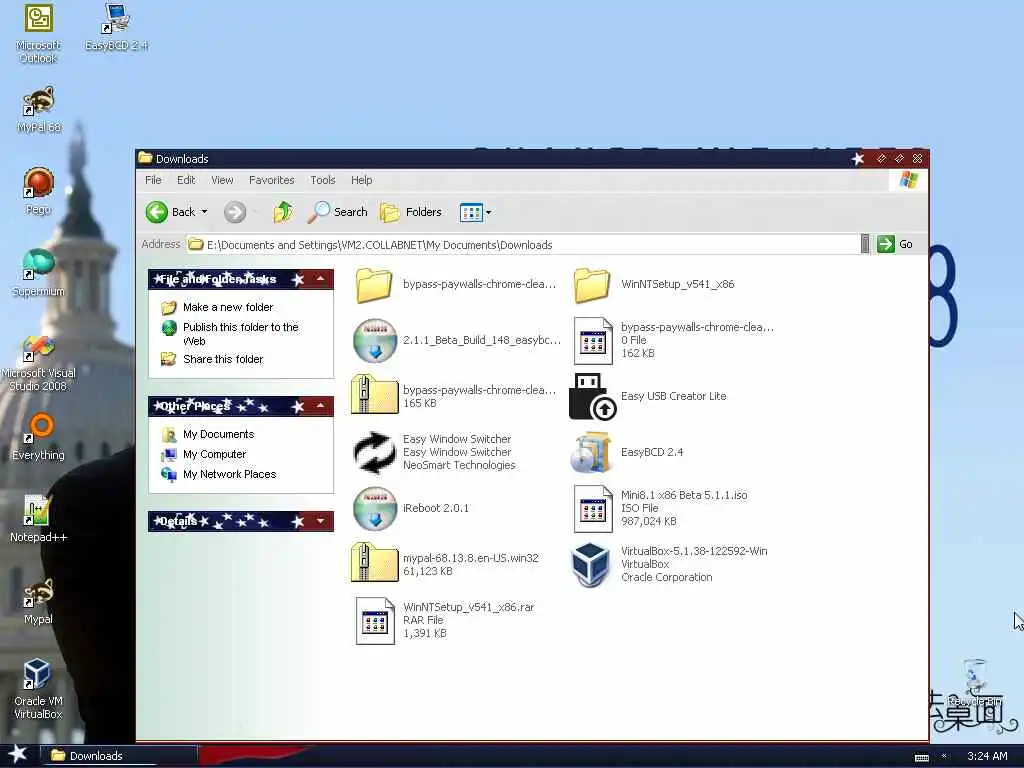Go to My Documents link
The width and height of the screenshot is (1024, 768).
[x=218, y=434]
